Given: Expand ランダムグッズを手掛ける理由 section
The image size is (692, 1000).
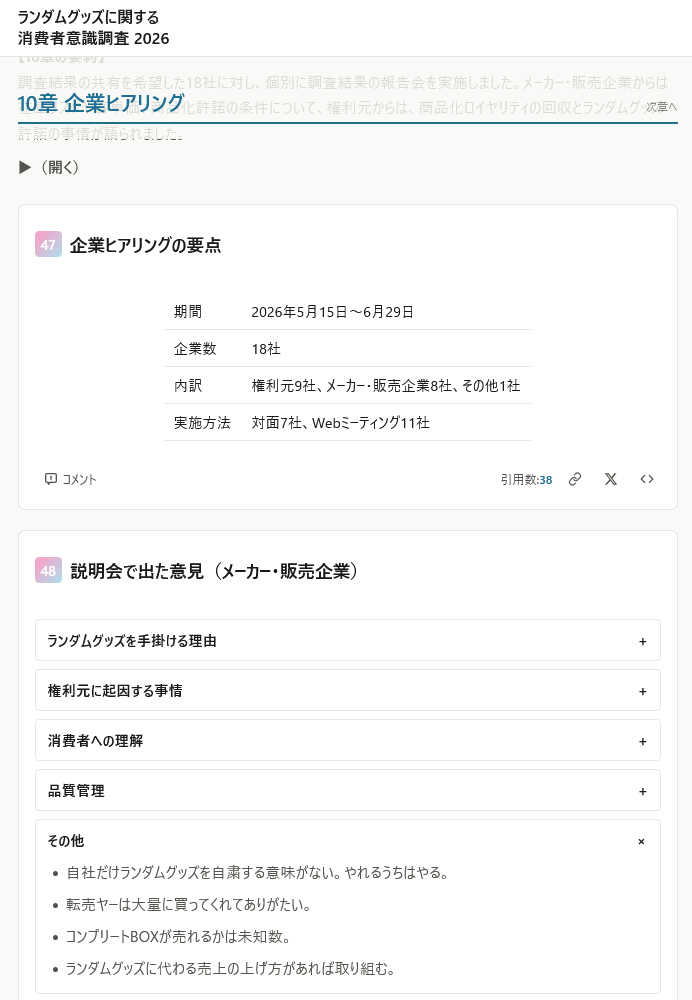Looking at the screenshot, I should point(348,640).
